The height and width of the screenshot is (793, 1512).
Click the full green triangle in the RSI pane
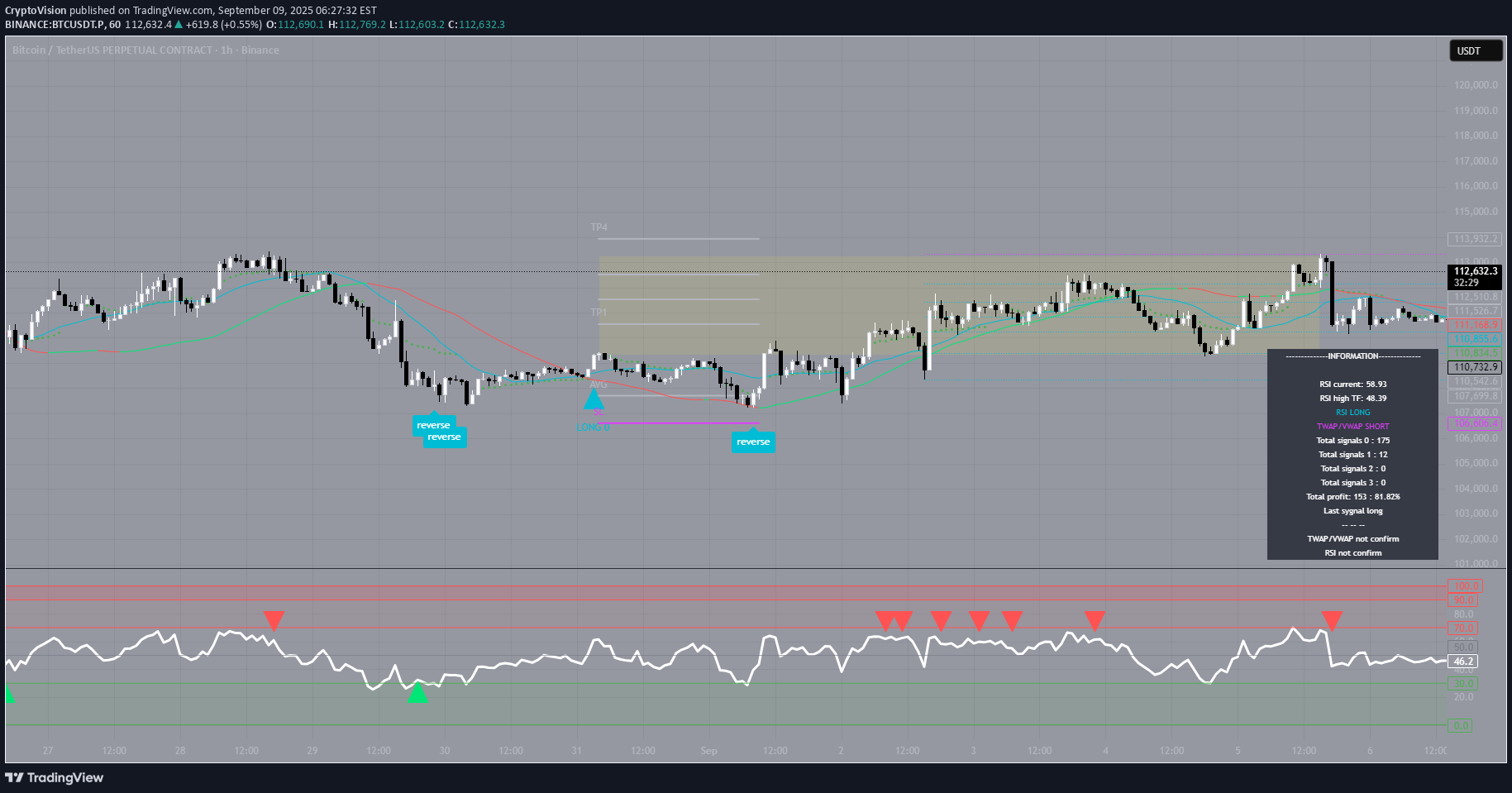click(x=418, y=692)
